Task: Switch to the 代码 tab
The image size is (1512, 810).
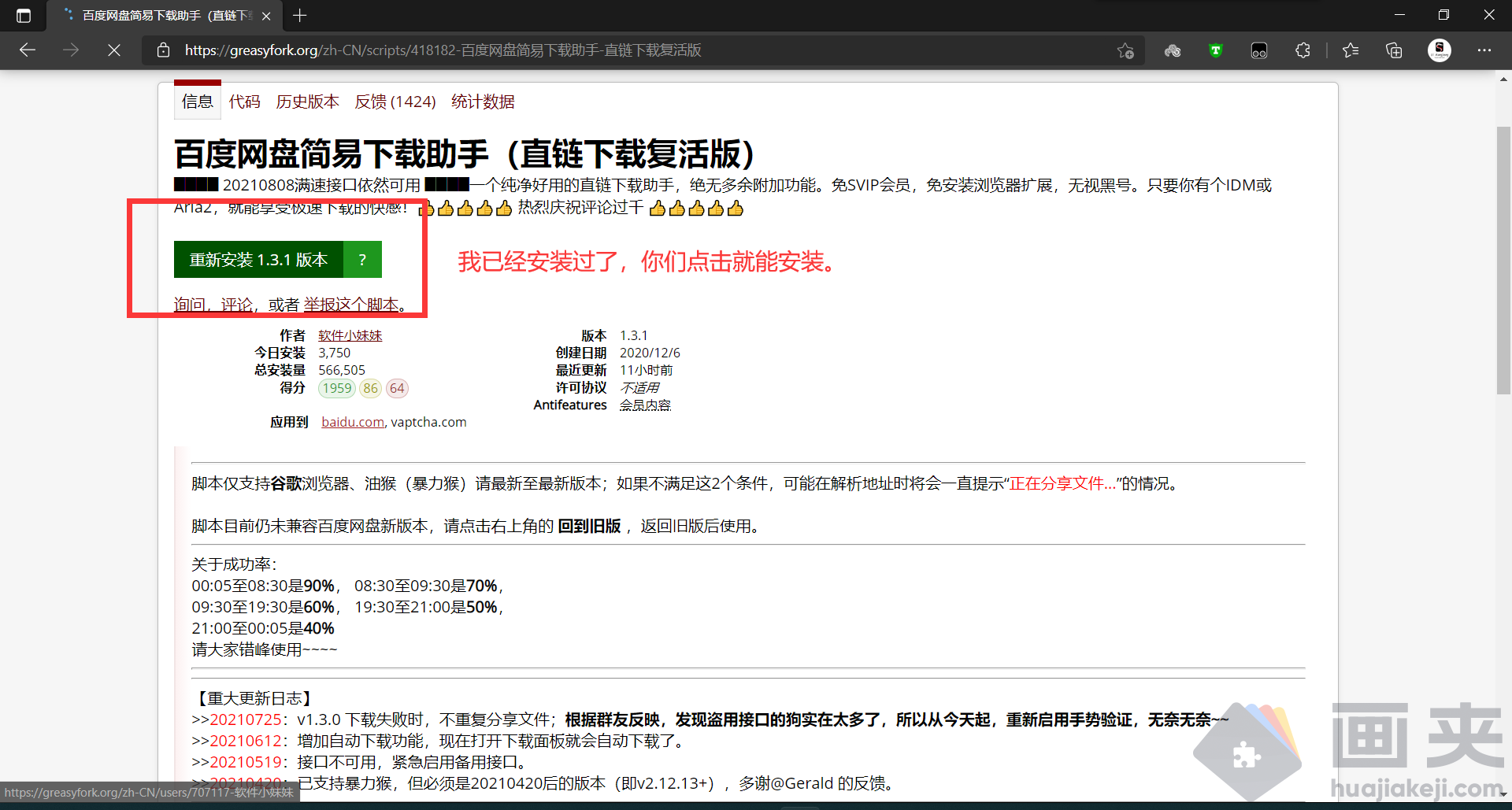Action: [244, 101]
